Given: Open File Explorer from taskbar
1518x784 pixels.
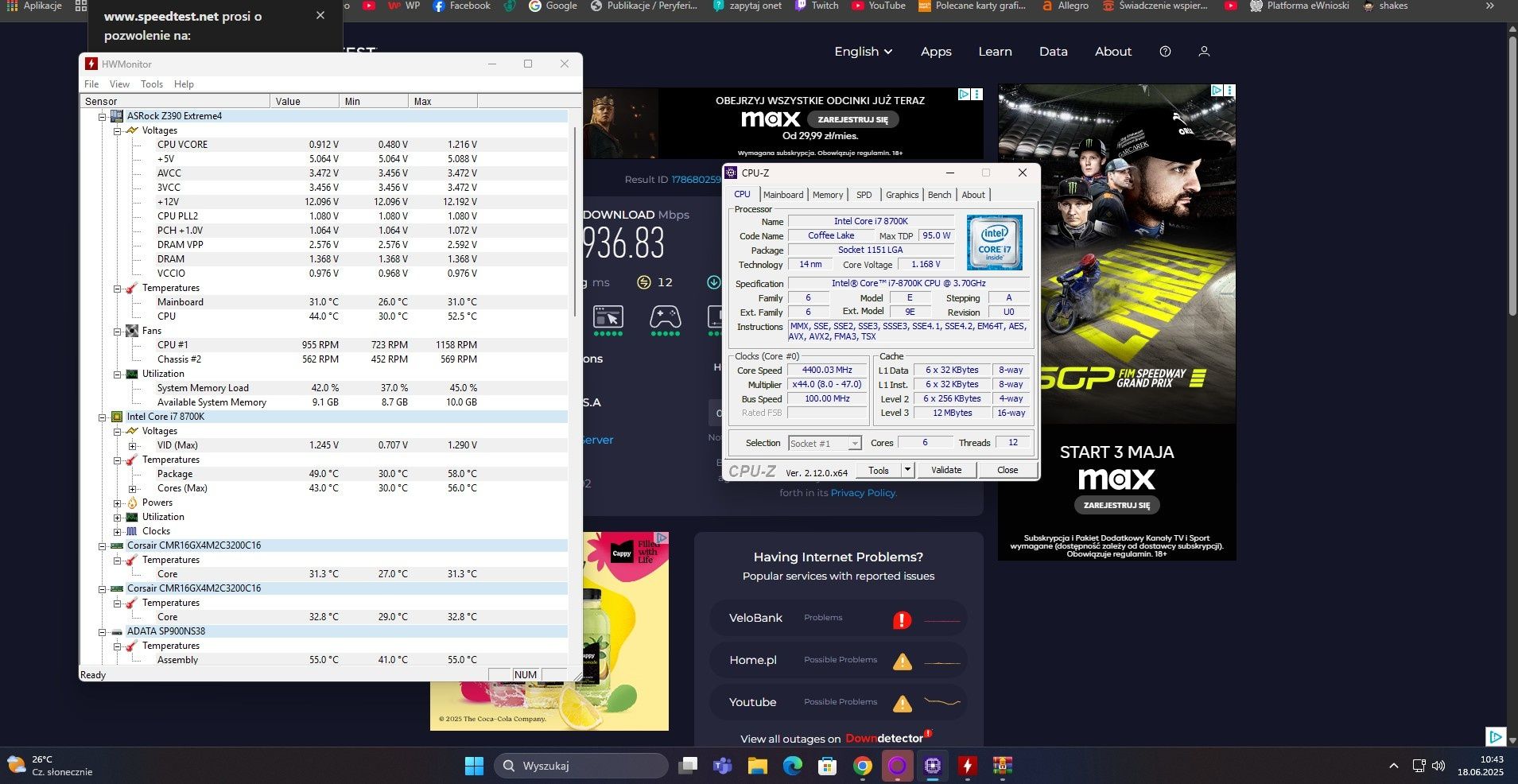Looking at the screenshot, I should 757,766.
